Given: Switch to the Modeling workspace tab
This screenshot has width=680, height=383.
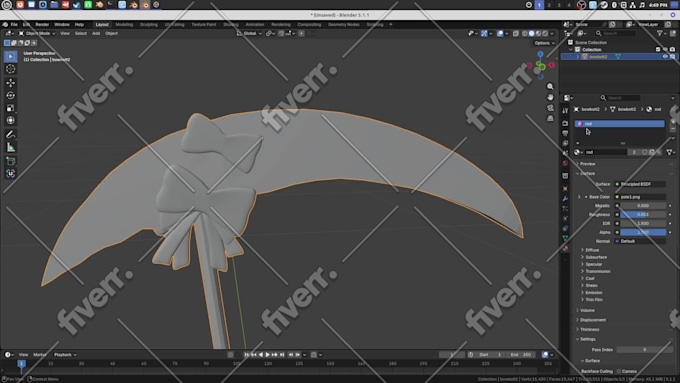Looking at the screenshot, I should 124,25.
